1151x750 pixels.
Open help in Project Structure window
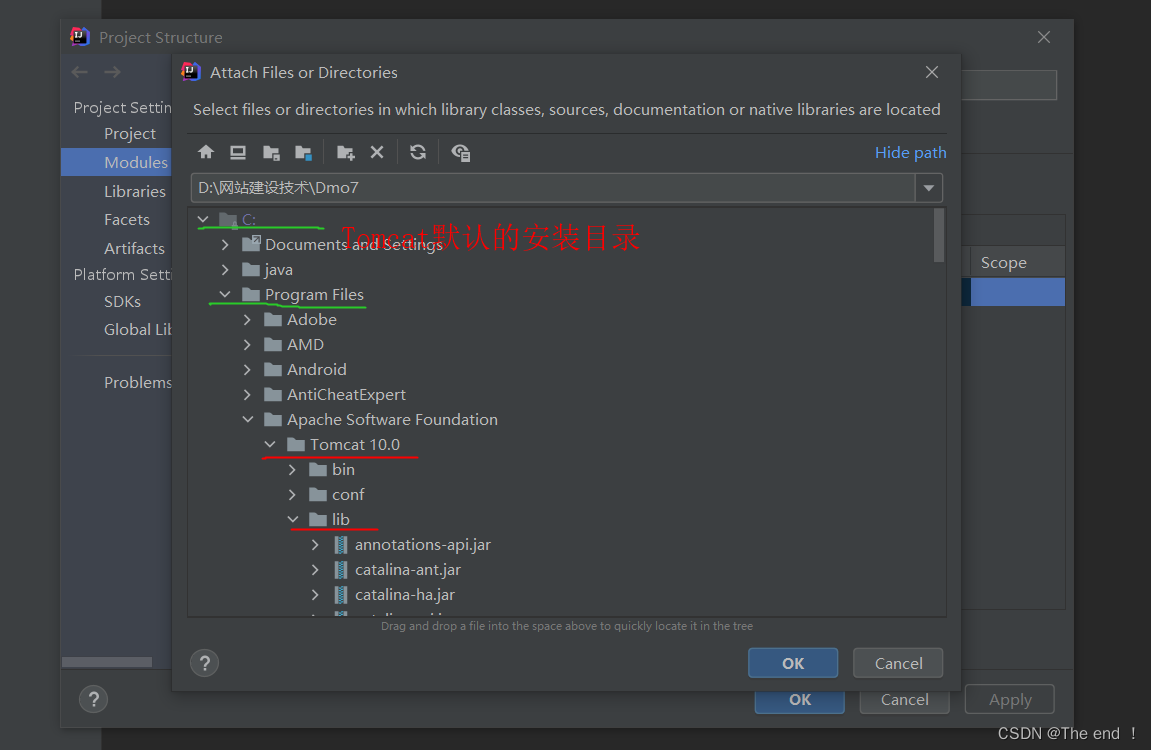(93, 699)
